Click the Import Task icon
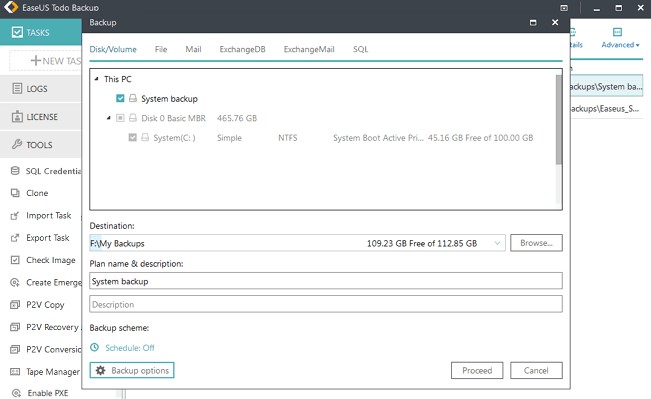 point(15,215)
